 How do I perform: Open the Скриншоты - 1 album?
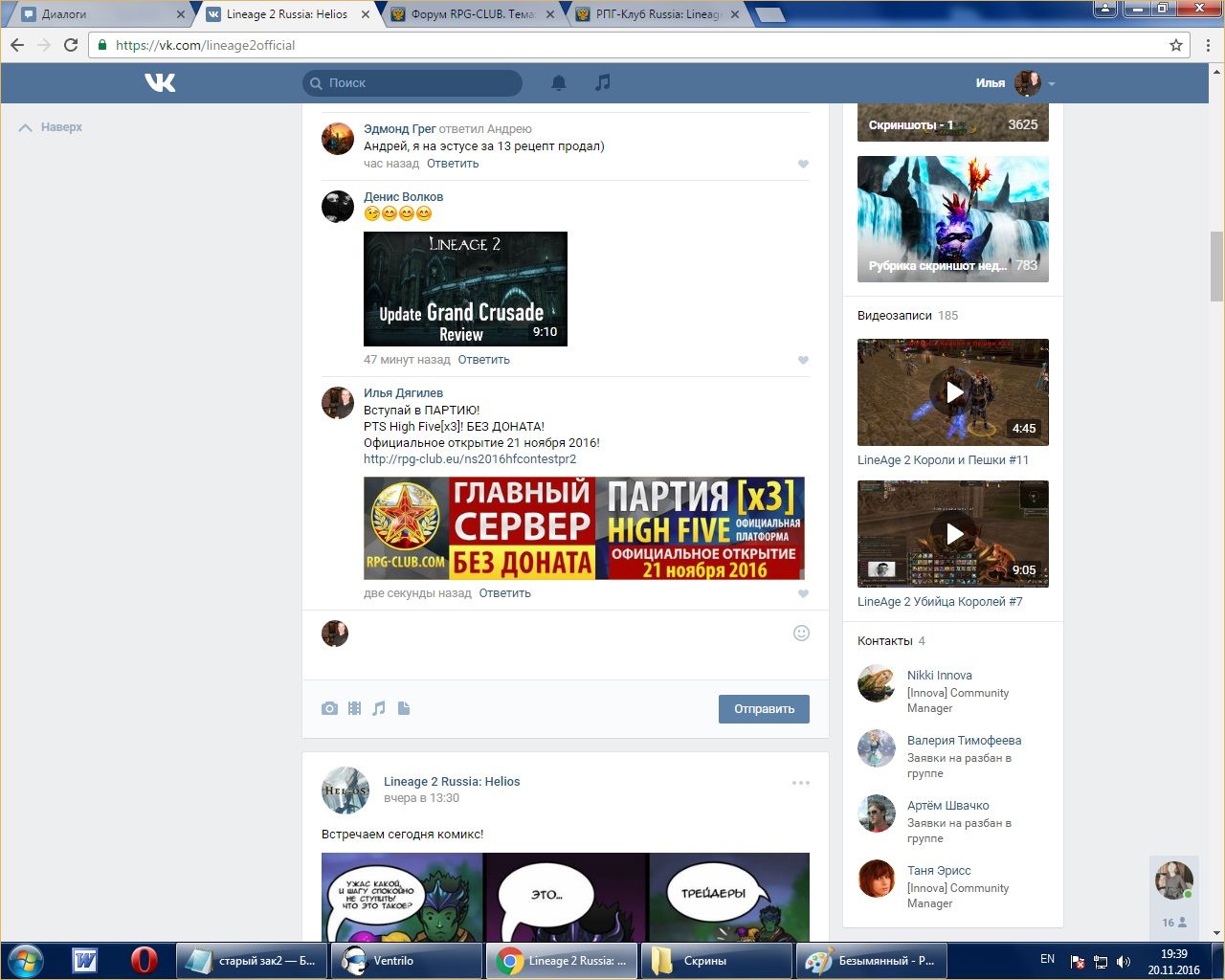(953, 122)
